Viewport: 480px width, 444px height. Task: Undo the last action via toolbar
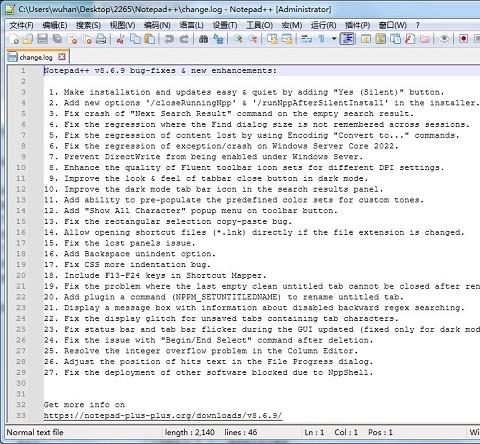coord(169,39)
